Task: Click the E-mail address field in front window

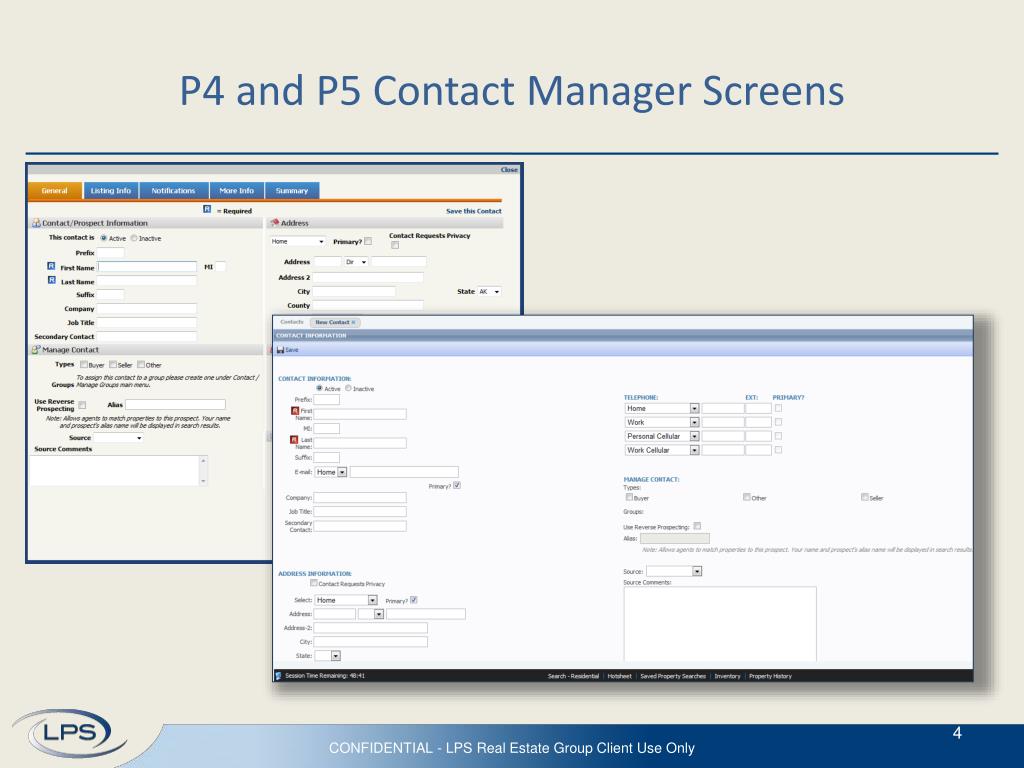Action: (404, 472)
